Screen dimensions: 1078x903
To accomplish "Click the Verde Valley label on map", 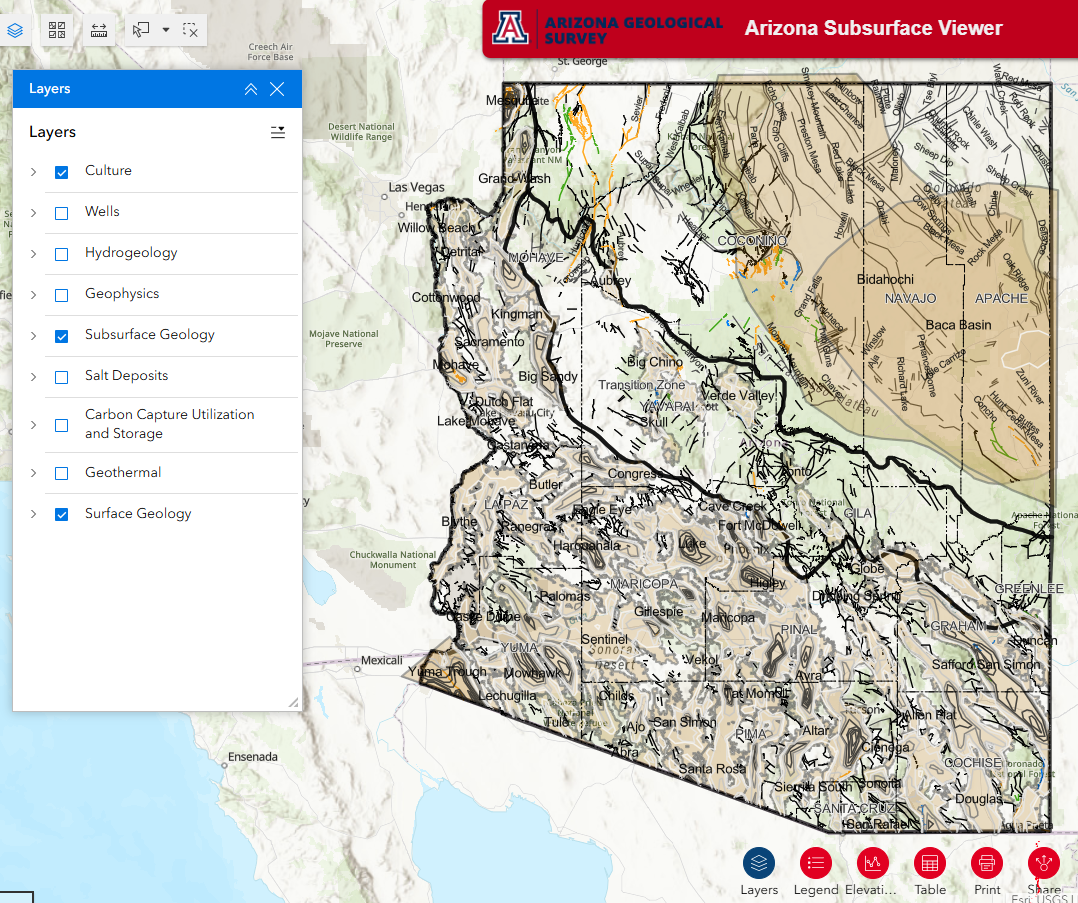I will pyautogui.click(x=738, y=395).
